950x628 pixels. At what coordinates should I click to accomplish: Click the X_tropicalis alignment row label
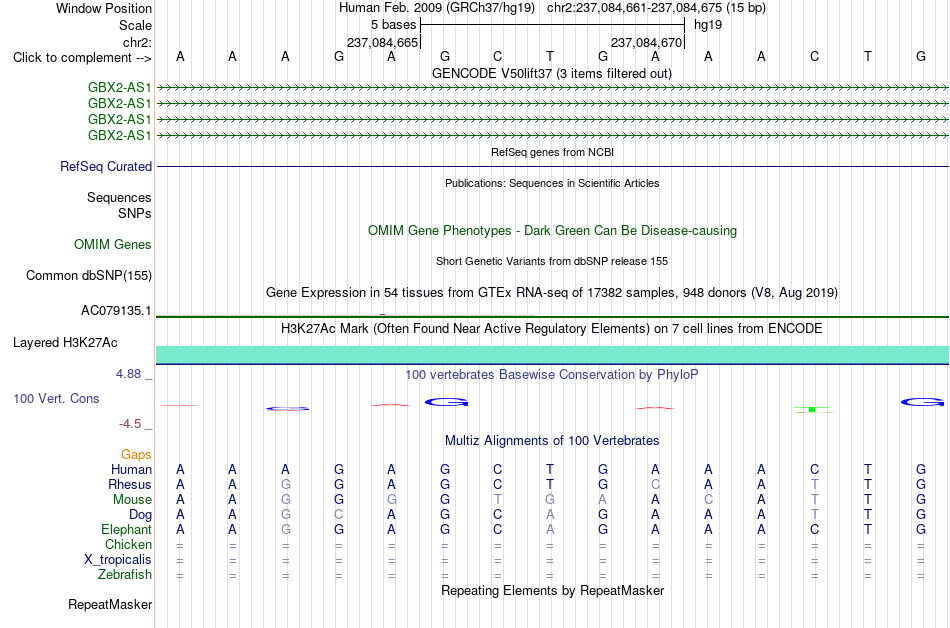tap(118, 560)
